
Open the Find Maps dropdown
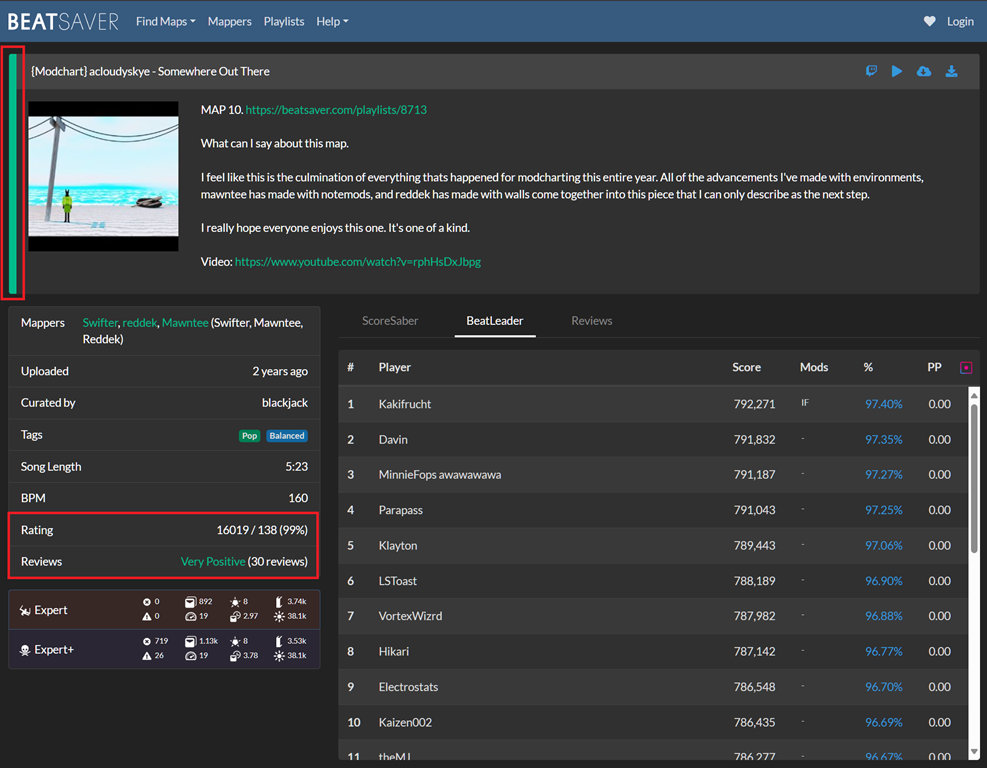point(165,21)
